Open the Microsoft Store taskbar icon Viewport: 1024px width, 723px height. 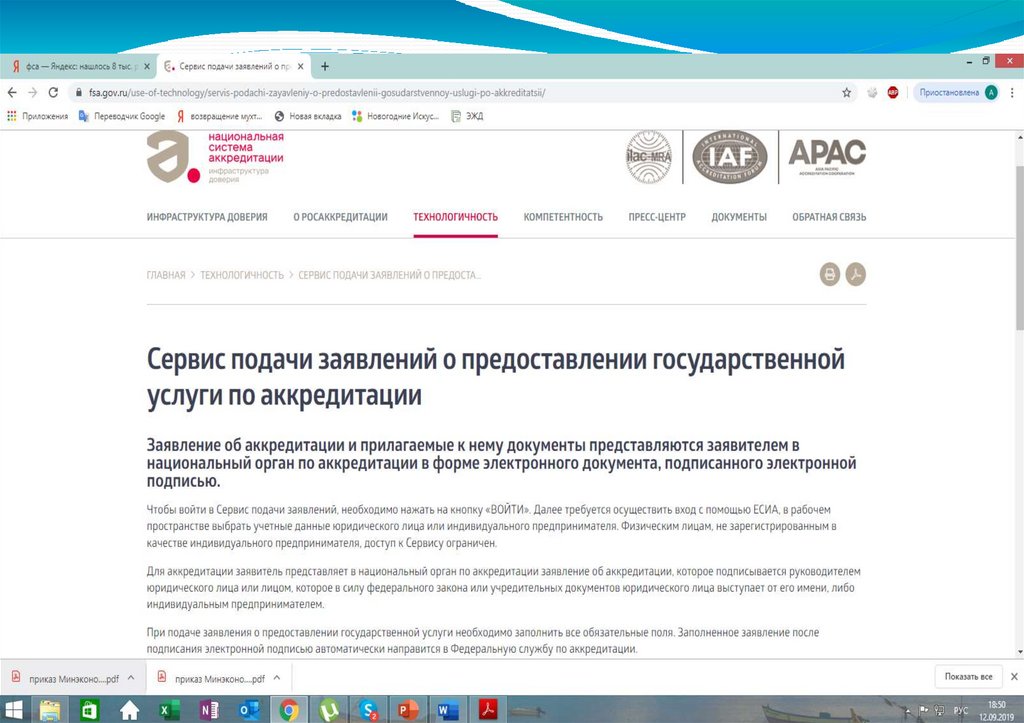point(89,710)
